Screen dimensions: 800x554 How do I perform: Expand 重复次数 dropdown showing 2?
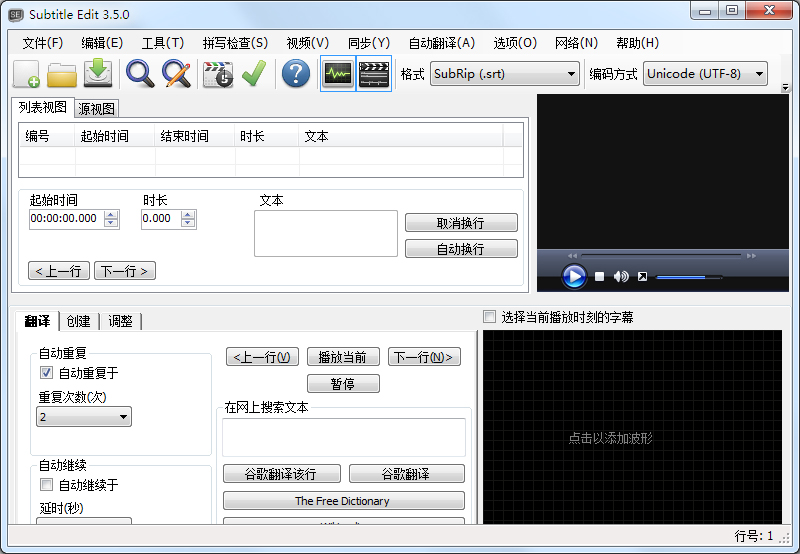click(x=84, y=417)
